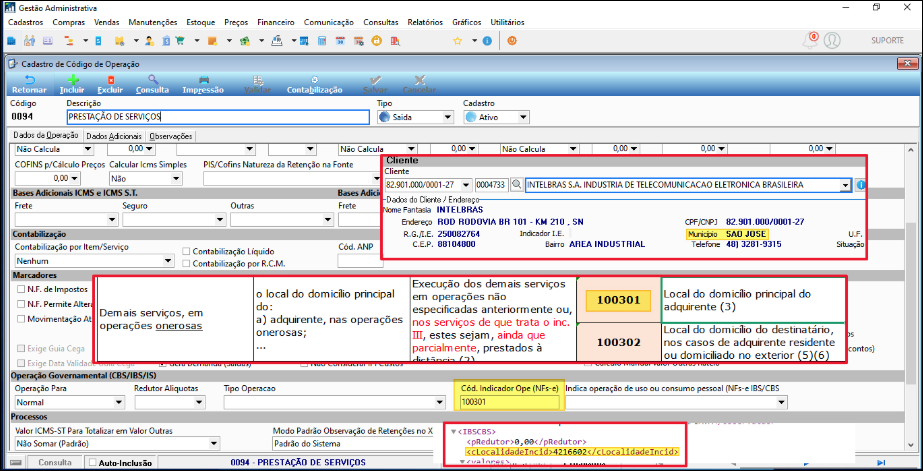Open the Indica operação de uso pessoal dropdown
This screenshot has width=923, height=471.
pos(676,403)
